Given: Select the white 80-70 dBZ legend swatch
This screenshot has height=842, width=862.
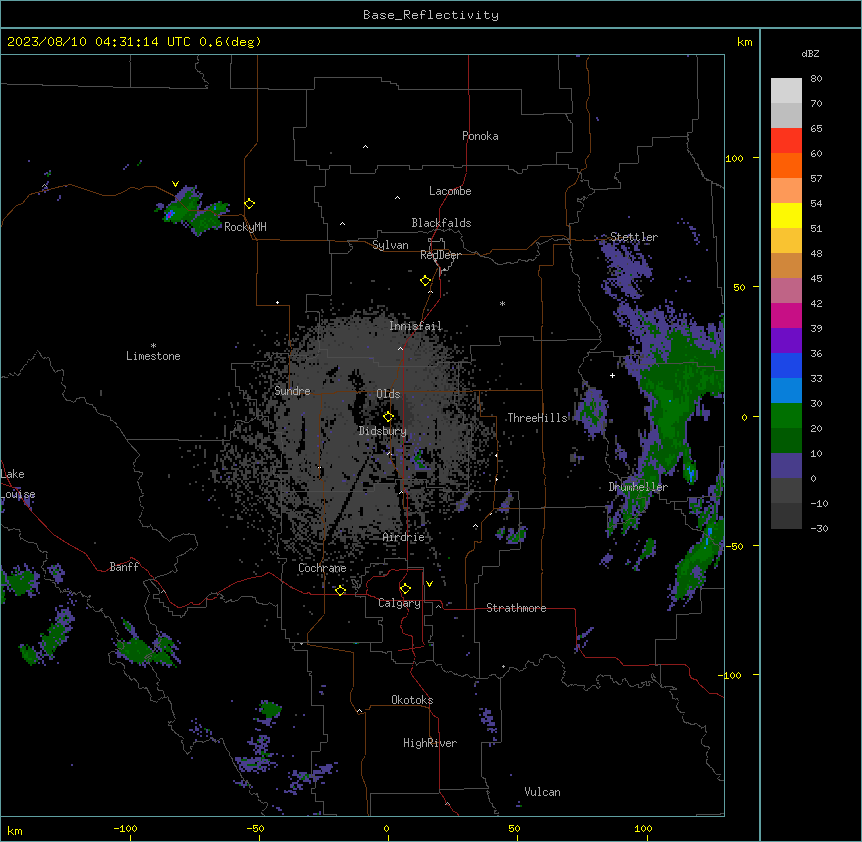Looking at the screenshot, I should pyautogui.click(x=786, y=91).
